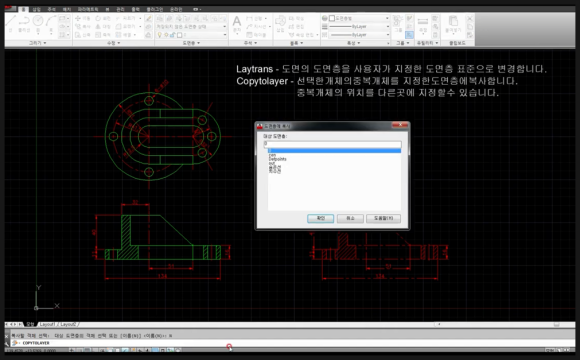The height and width of the screenshot is (360, 580).
Task: Select the Line (선) draw tool
Action: click(x=11, y=23)
